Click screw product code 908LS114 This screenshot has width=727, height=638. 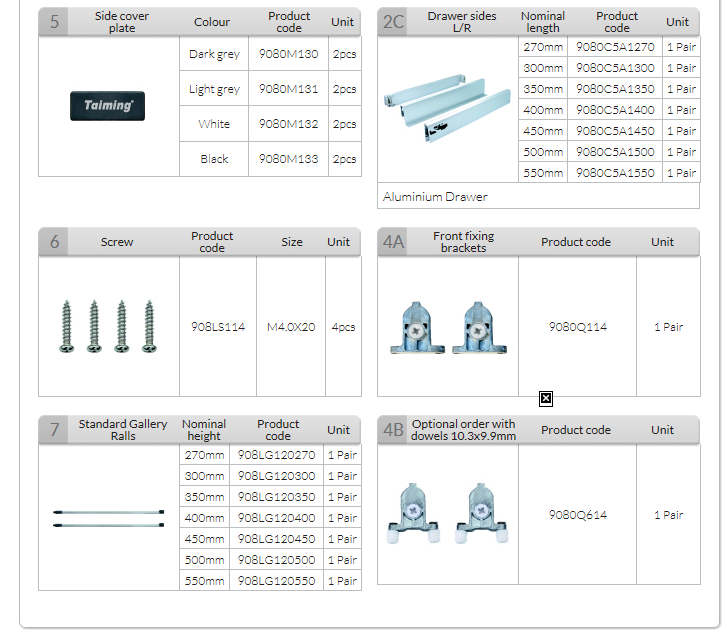coord(217,327)
